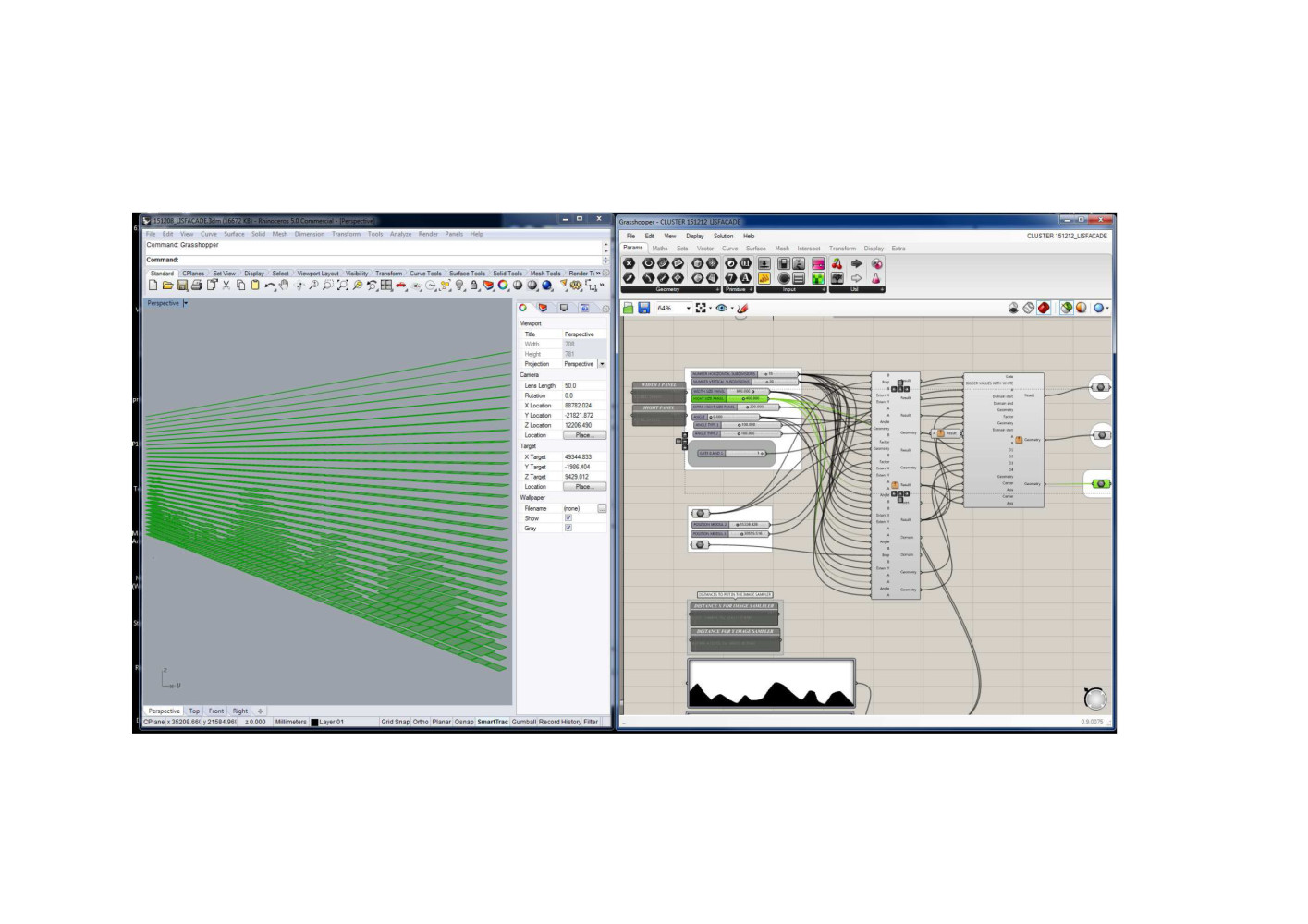Click the Grasshopper sketch brush icon
Image resolution: width=1308 pixels, height=924 pixels.
click(x=742, y=308)
